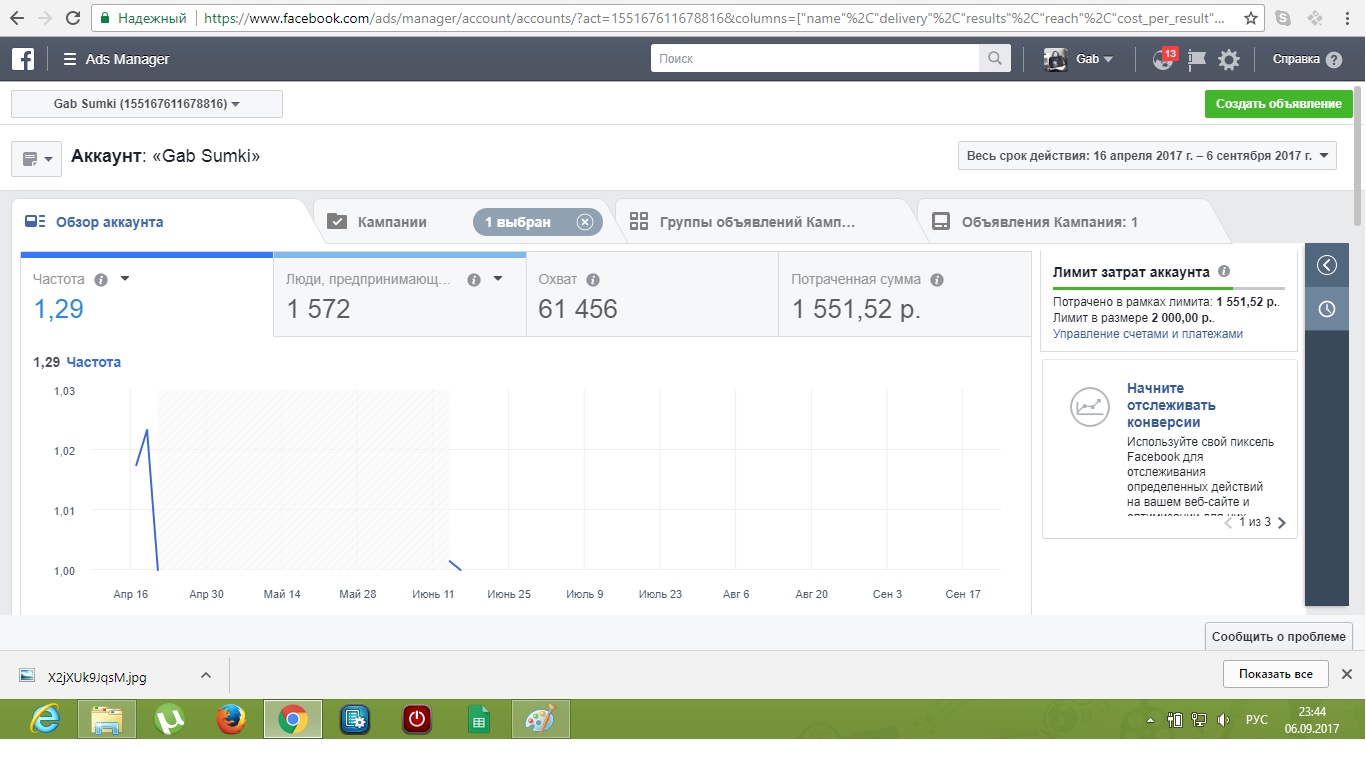Show info for Охват metric
The image size is (1366, 768).
pyautogui.click(x=593, y=280)
